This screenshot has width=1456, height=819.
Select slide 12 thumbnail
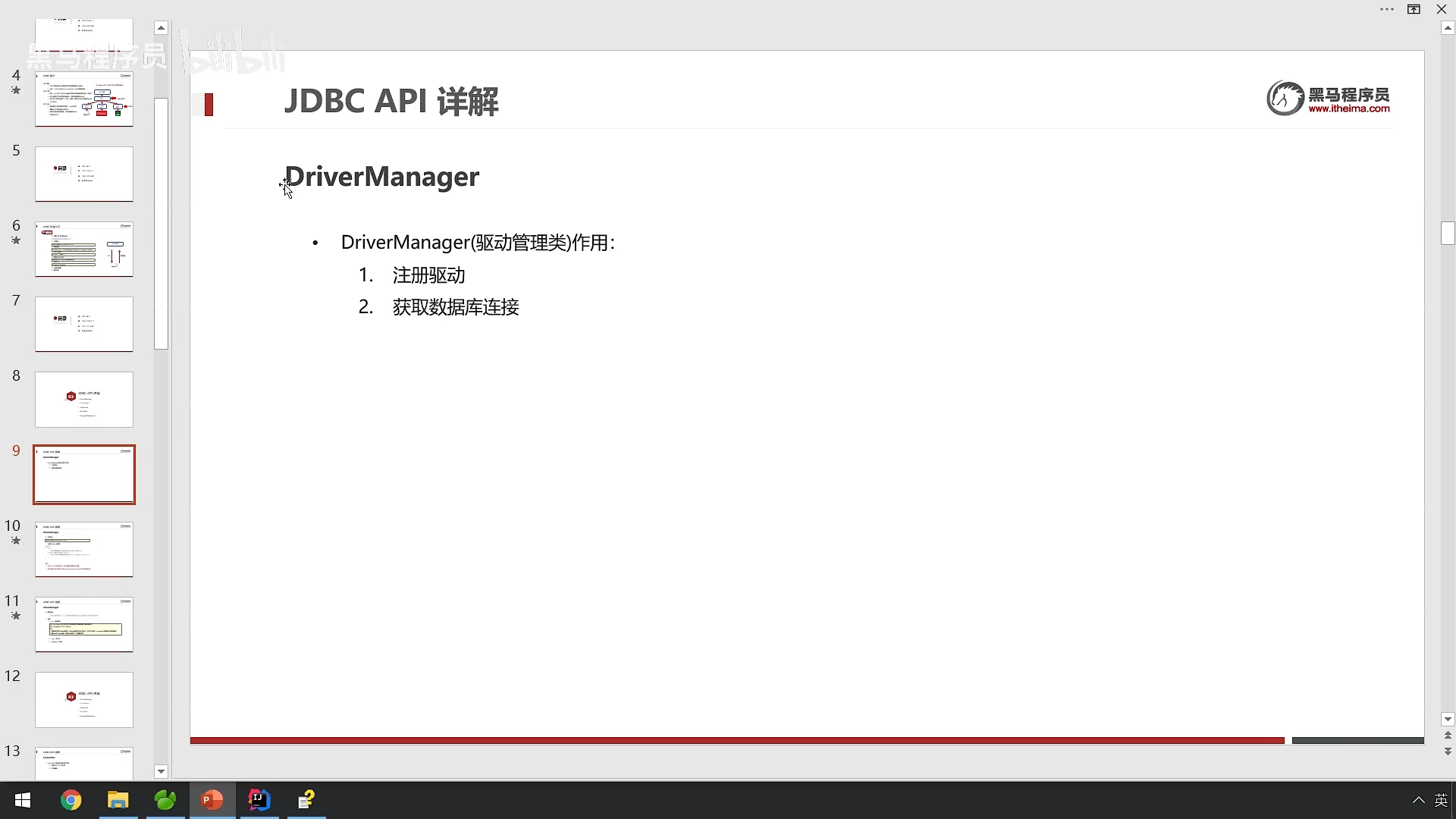click(84, 699)
